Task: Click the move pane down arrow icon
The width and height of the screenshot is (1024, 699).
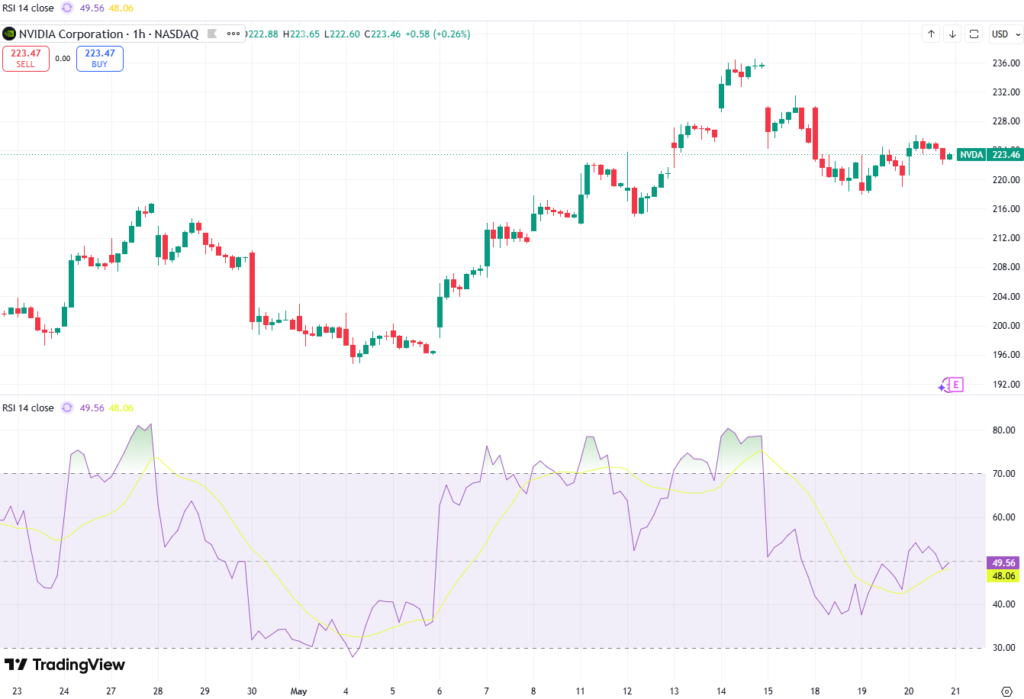Action: point(952,34)
